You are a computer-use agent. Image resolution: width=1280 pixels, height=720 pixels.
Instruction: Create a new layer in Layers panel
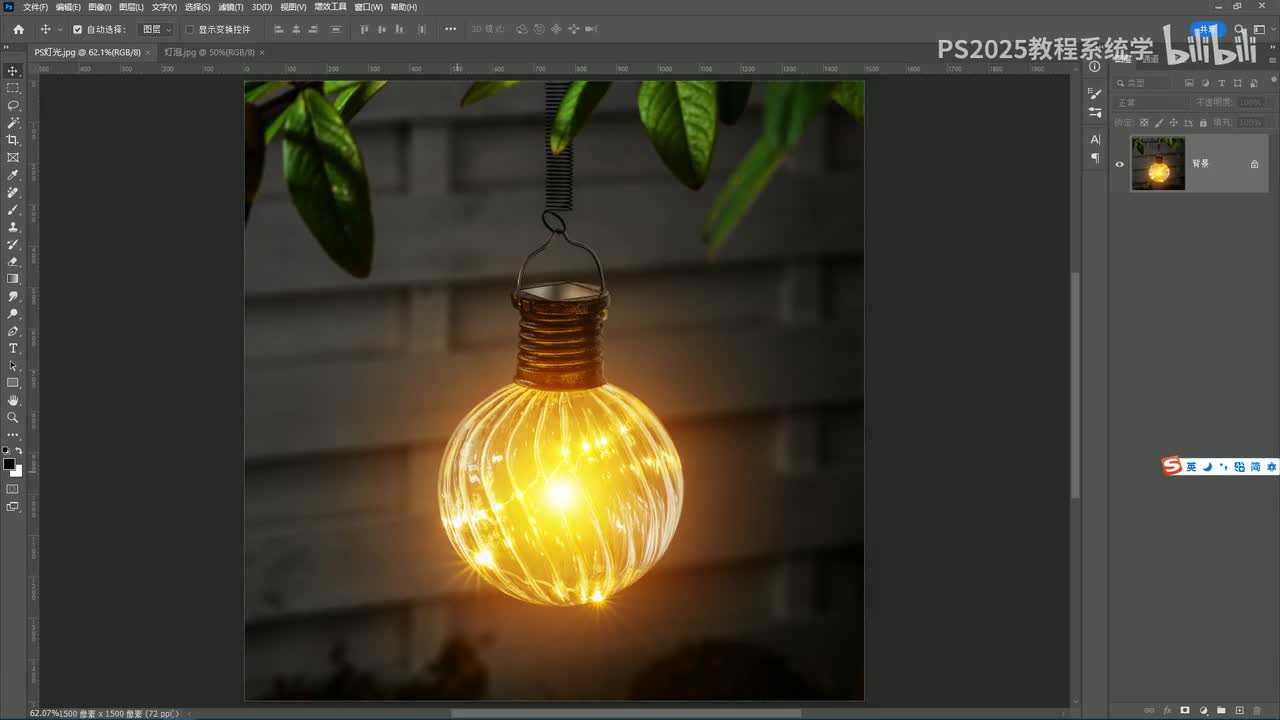click(1239, 710)
